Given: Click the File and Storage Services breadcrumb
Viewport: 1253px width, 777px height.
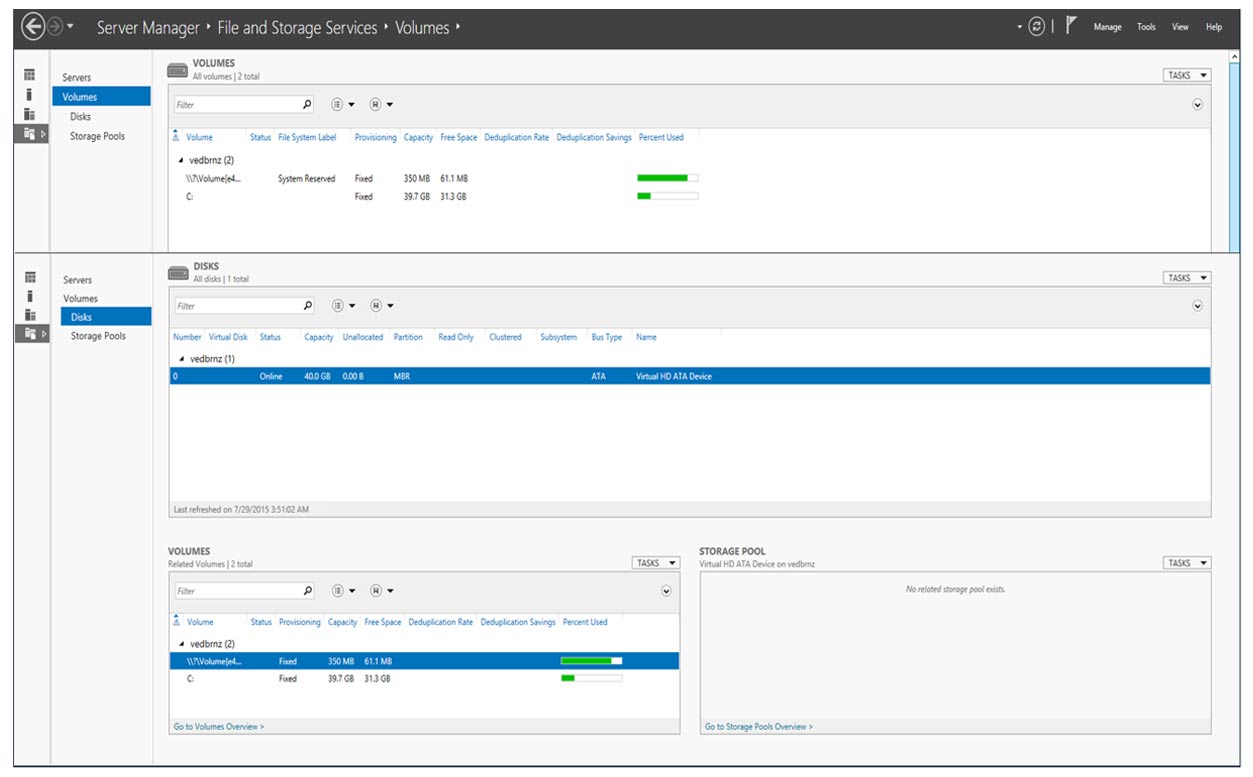Looking at the screenshot, I should pyautogui.click(x=298, y=28).
